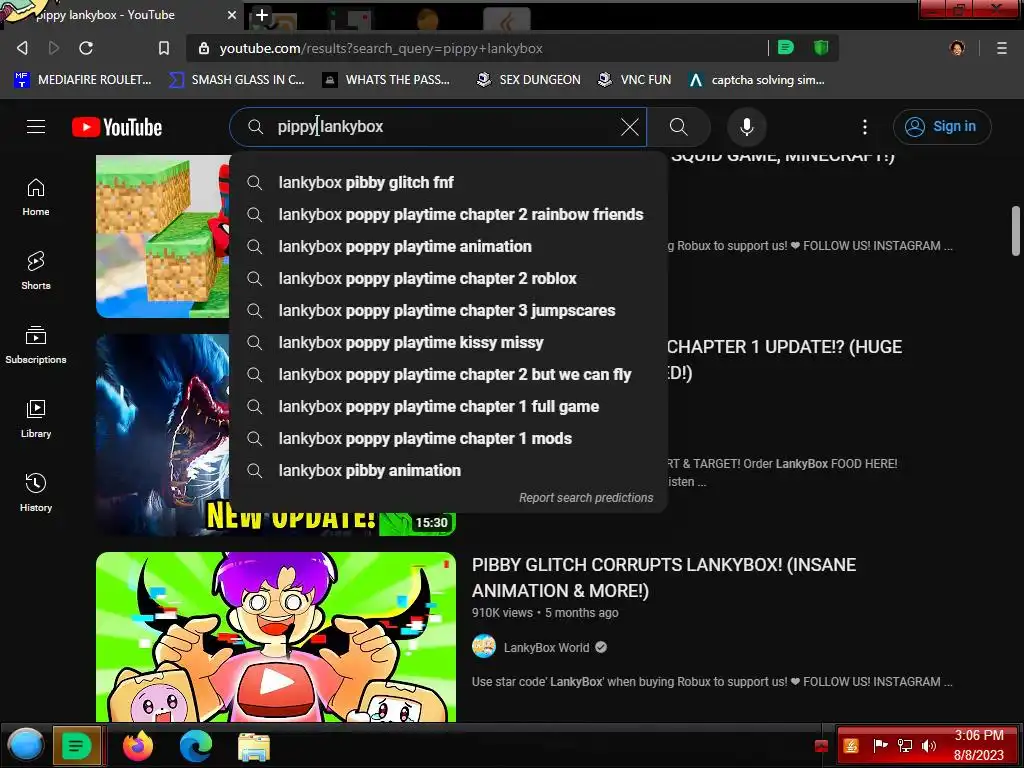
Task: Open the LankyBox World channel name
Action: click(546, 647)
